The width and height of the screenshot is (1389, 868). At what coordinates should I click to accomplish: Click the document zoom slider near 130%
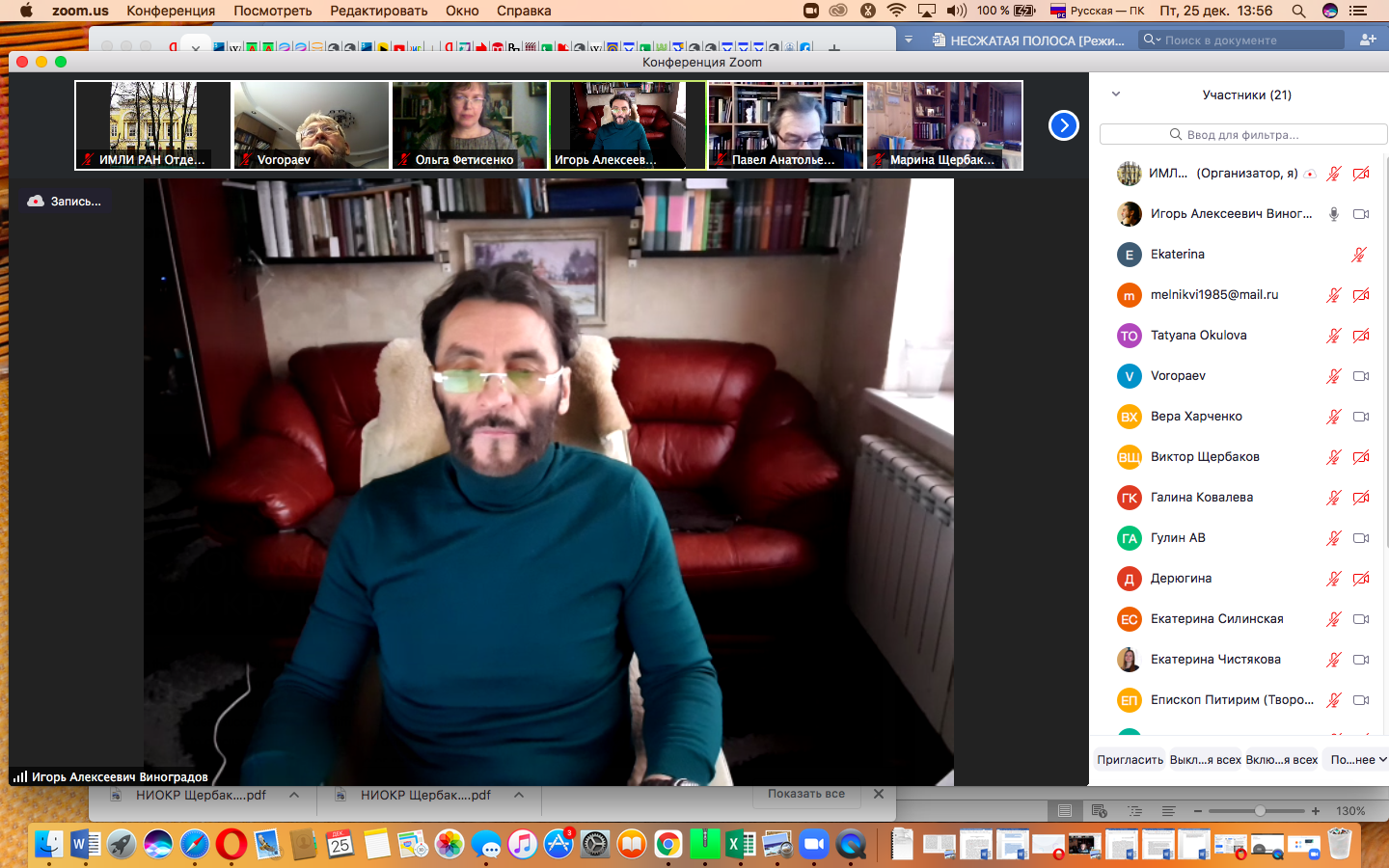[1260, 811]
